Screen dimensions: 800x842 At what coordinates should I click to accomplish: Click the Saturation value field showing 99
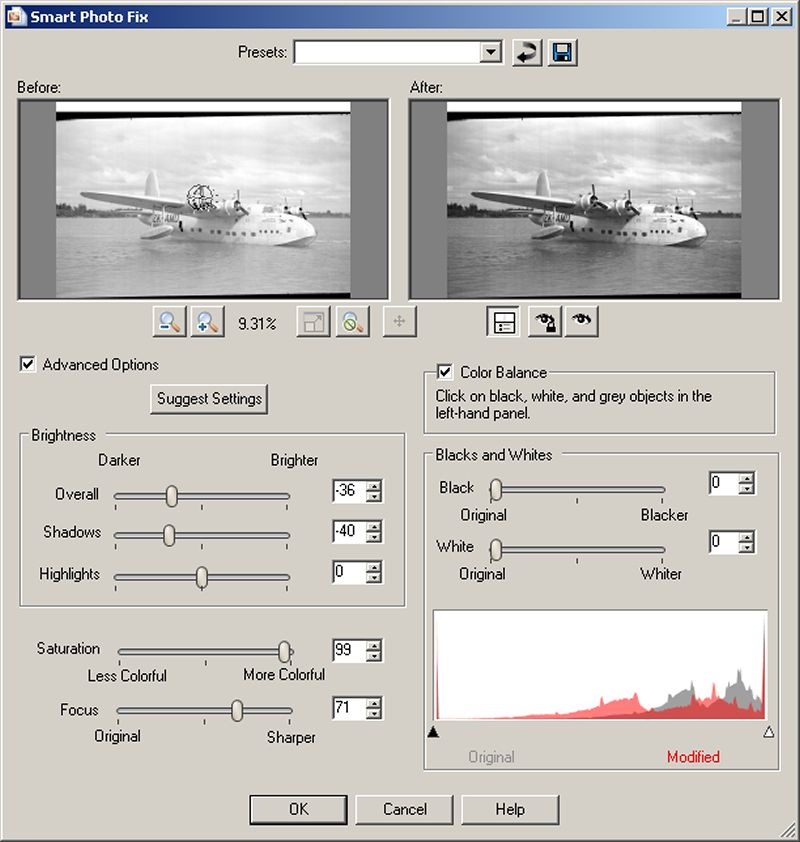(x=349, y=650)
